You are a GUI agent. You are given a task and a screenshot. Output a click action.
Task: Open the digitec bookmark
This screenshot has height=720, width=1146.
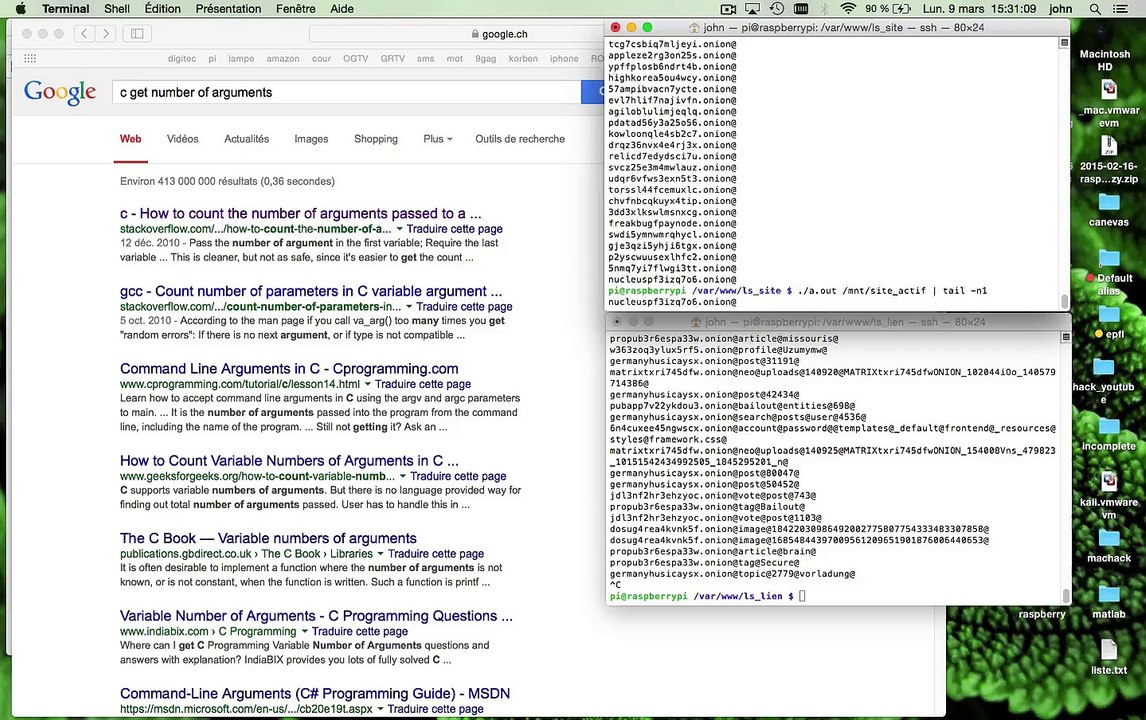click(x=182, y=58)
